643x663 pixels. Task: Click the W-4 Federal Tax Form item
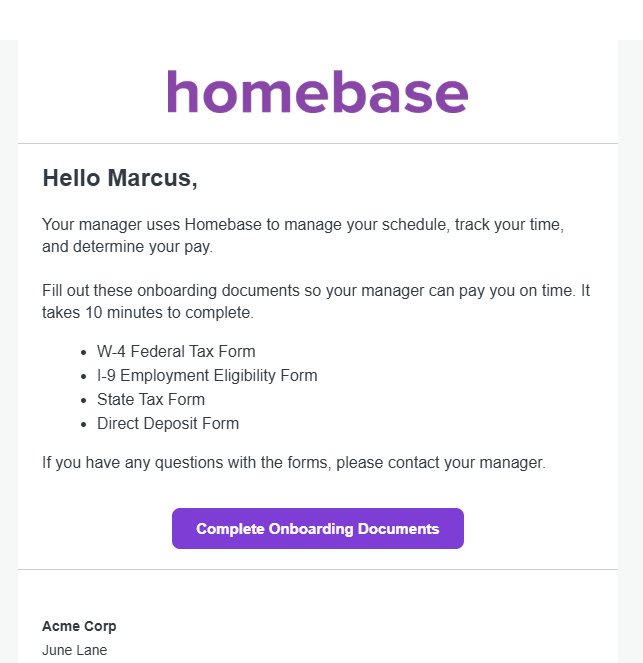pos(176,351)
